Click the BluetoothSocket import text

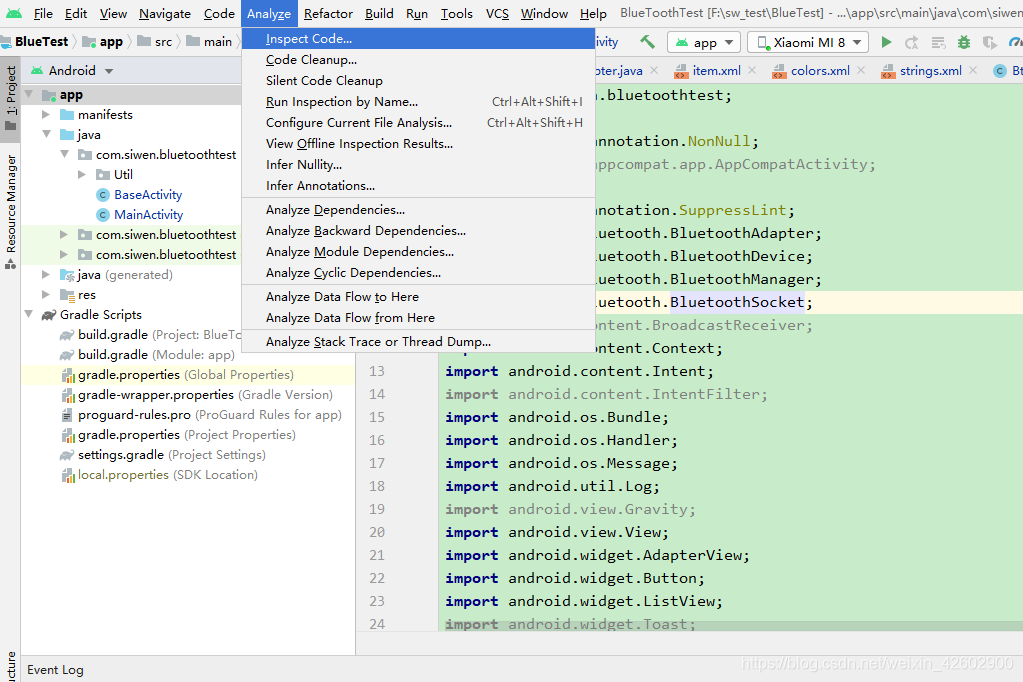point(737,302)
